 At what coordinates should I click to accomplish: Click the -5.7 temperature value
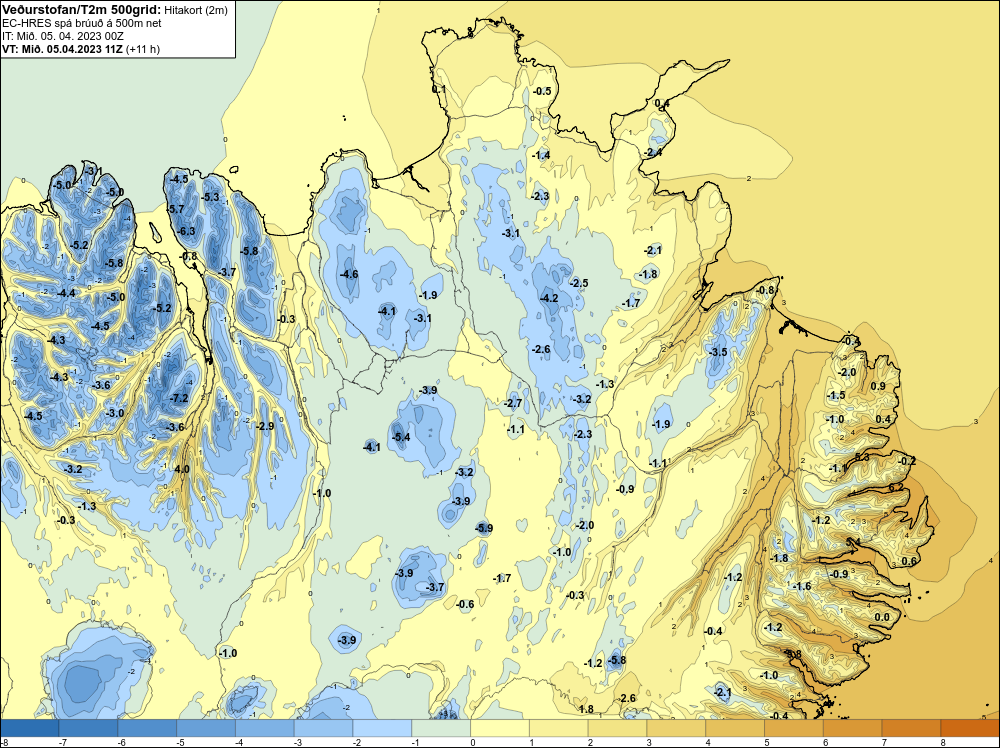pyautogui.click(x=175, y=209)
